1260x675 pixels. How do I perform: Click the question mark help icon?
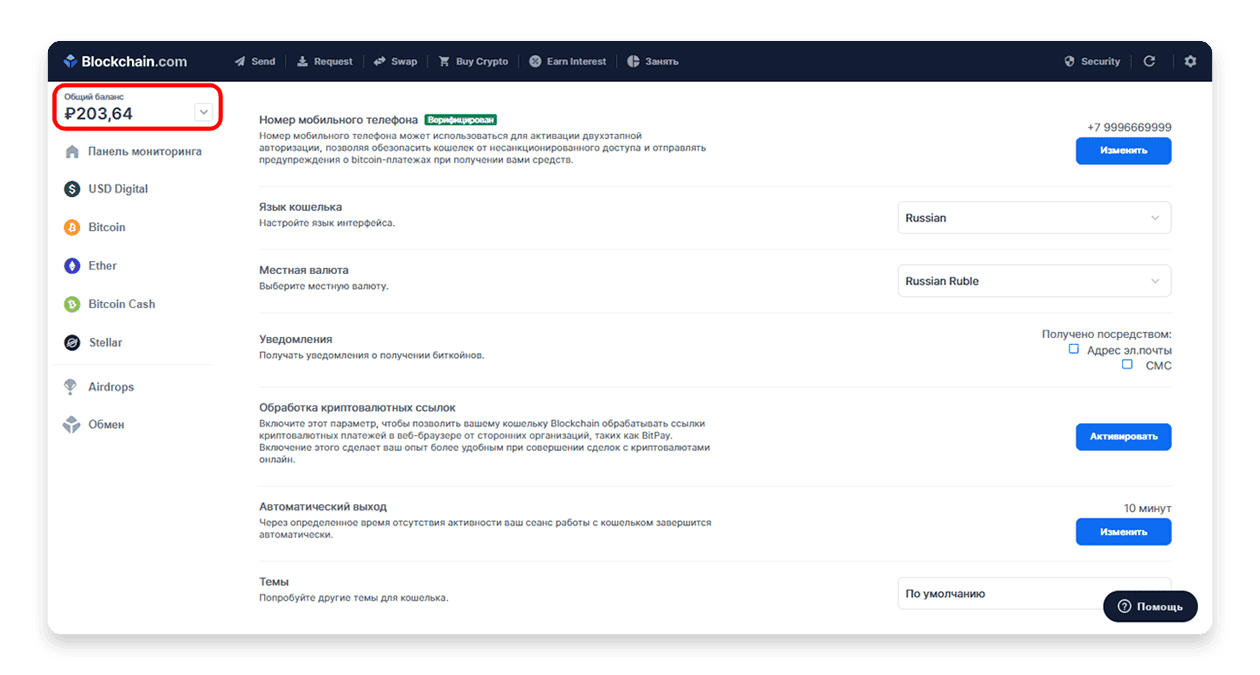(x=1124, y=606)
